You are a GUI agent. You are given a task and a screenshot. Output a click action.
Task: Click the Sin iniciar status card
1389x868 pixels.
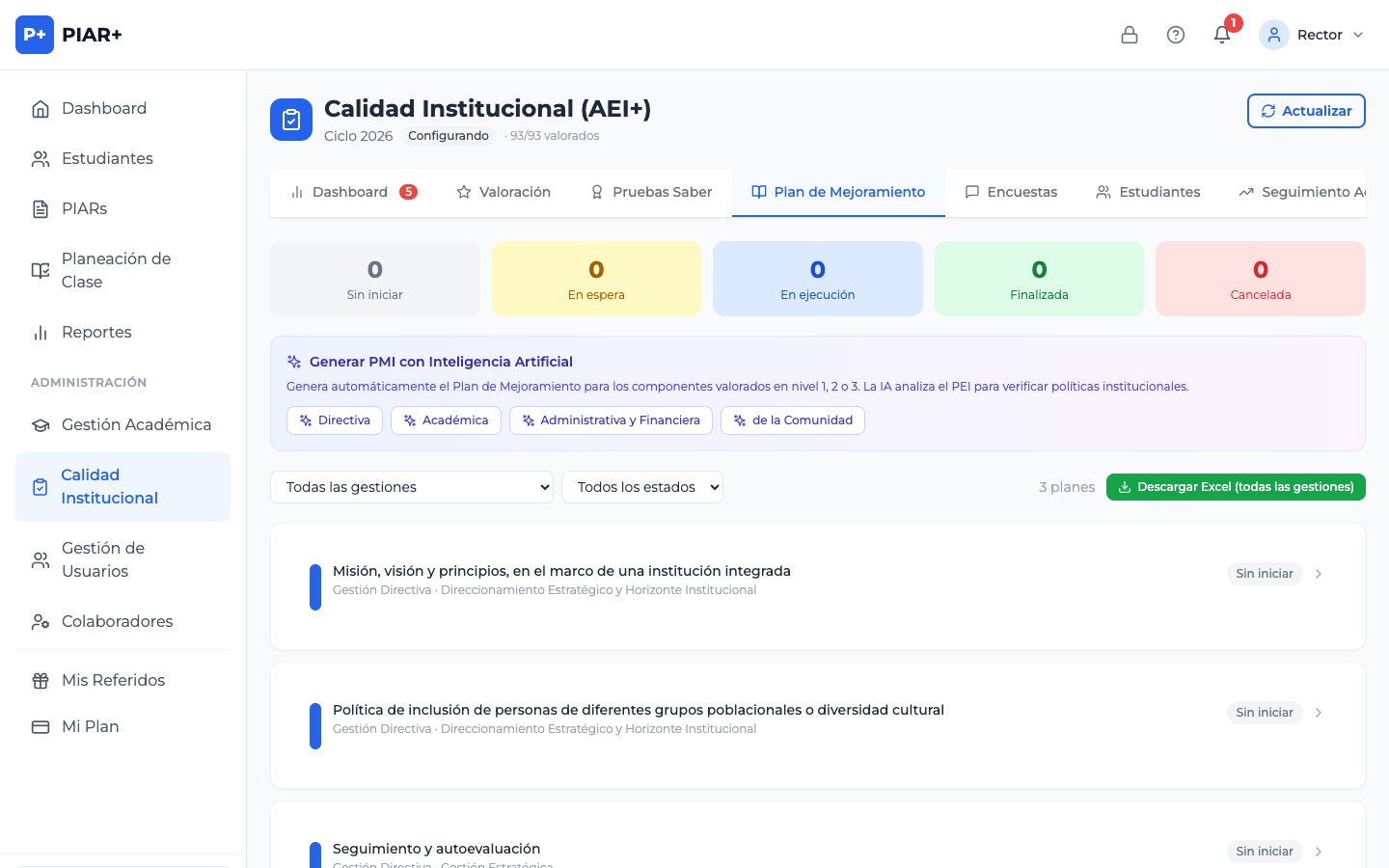pyautogui.click(x=375, y=279)
